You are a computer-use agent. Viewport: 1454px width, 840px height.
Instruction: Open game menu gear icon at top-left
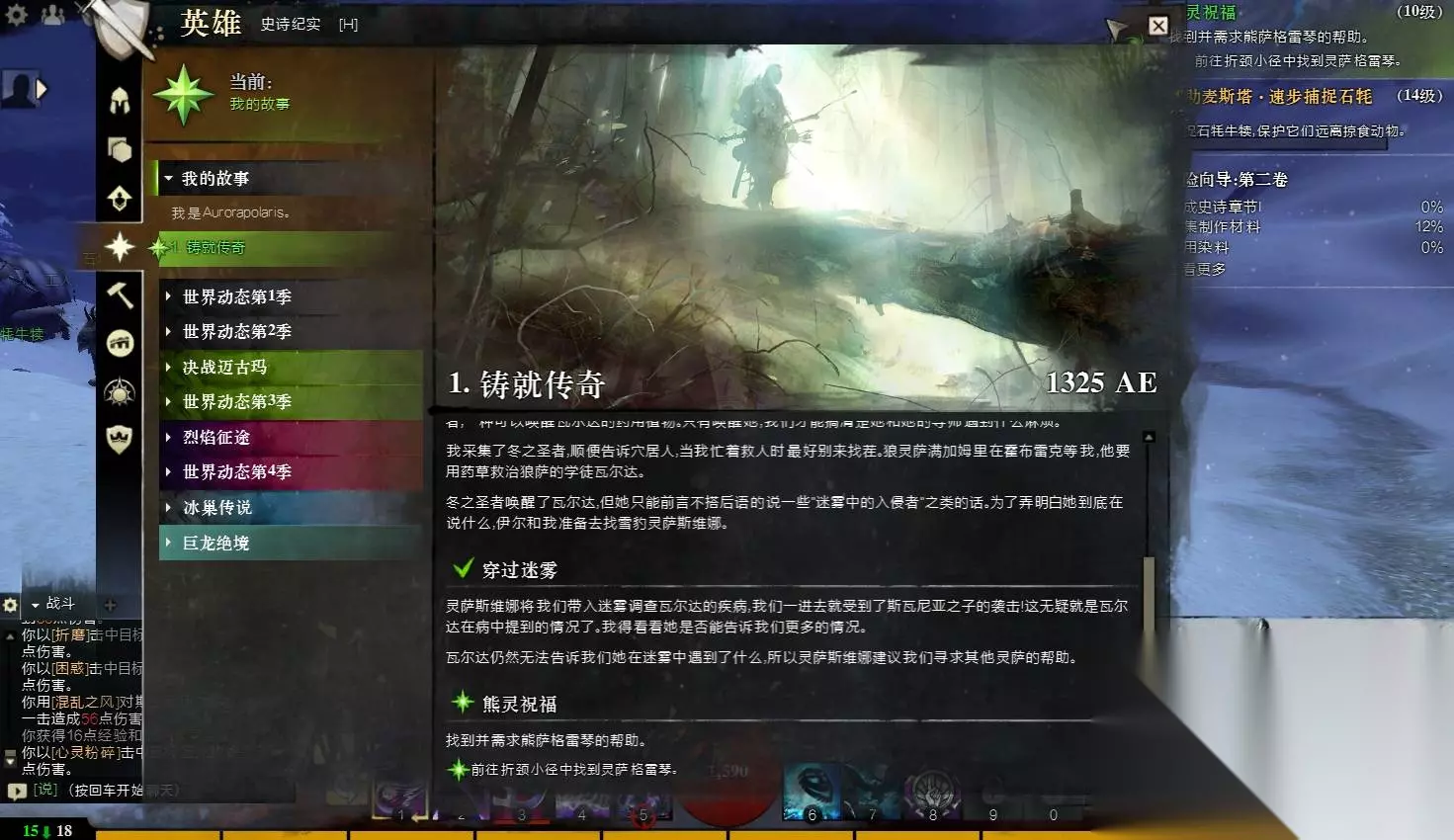17,15
